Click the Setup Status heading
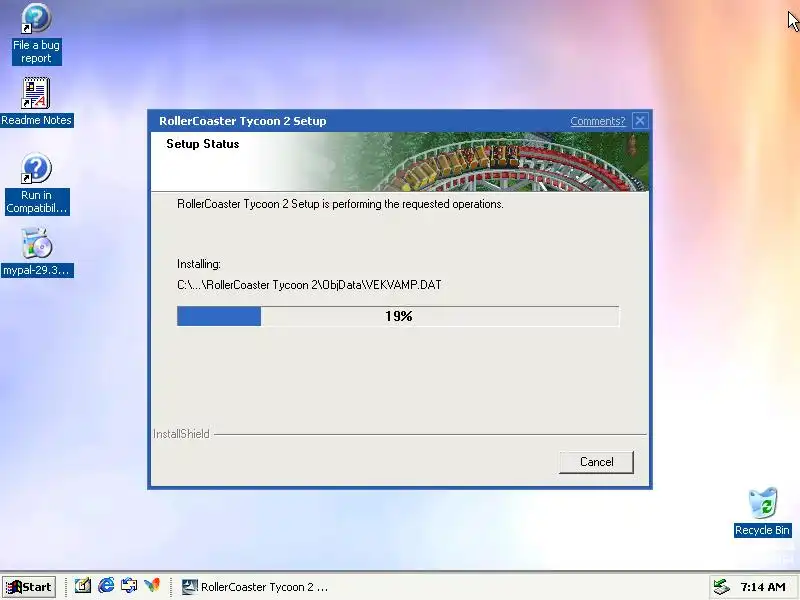 (203, 144)
